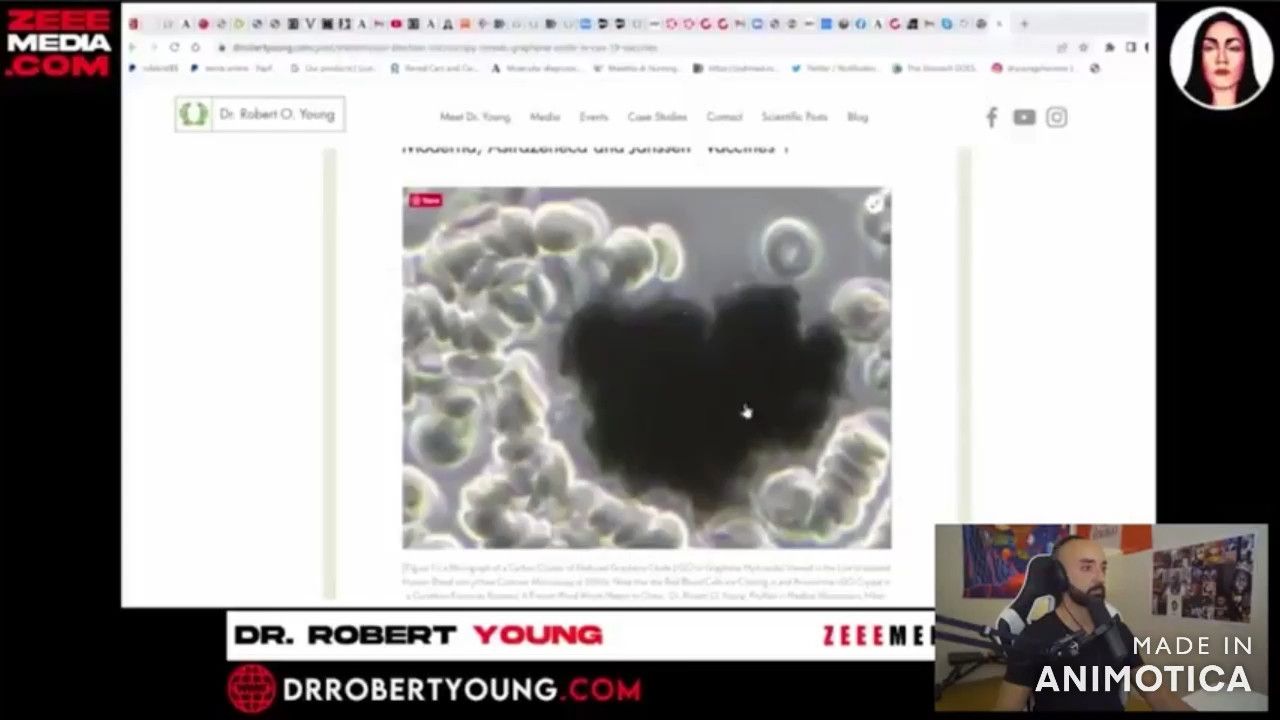Open the Instagram profile icon
The image size is (1280, 720).
[x=1057, y=118]
